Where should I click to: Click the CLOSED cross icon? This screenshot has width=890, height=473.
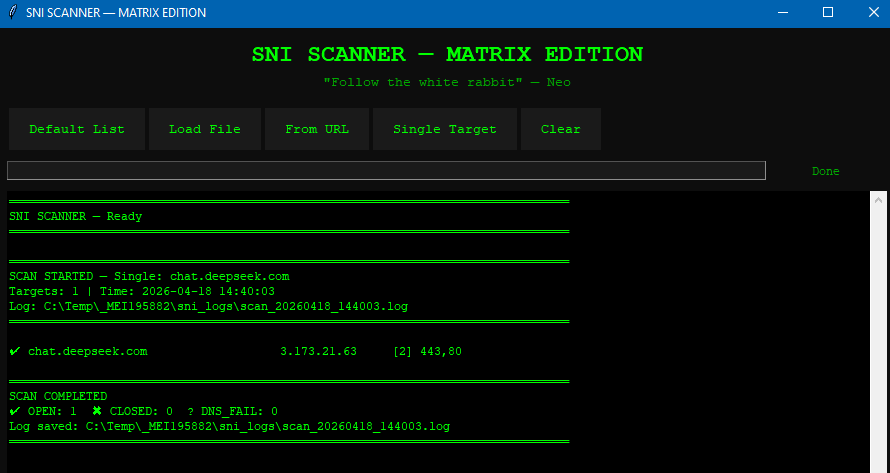(97, 411)
